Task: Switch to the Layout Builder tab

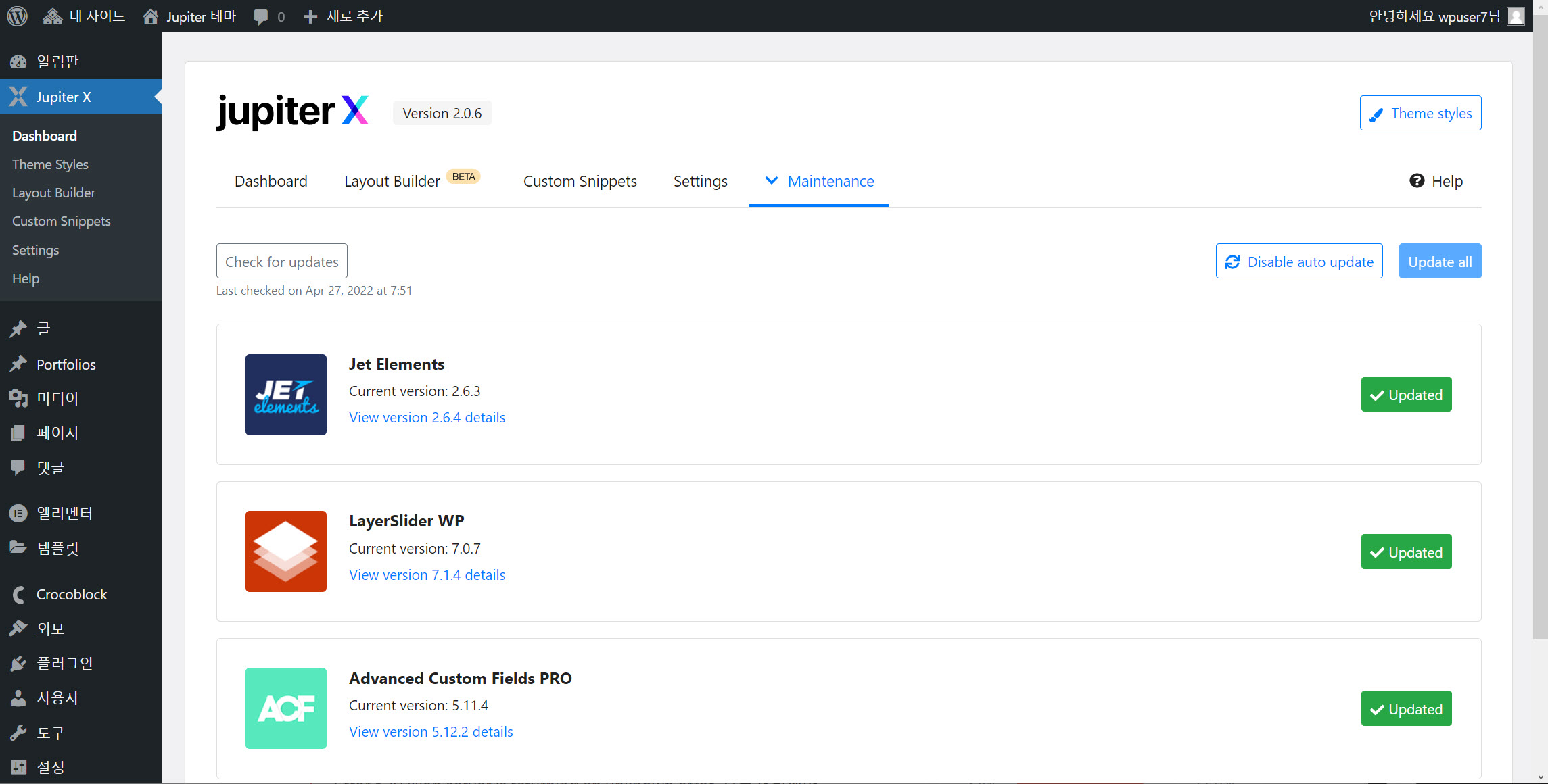Action: tap(392, 181)
